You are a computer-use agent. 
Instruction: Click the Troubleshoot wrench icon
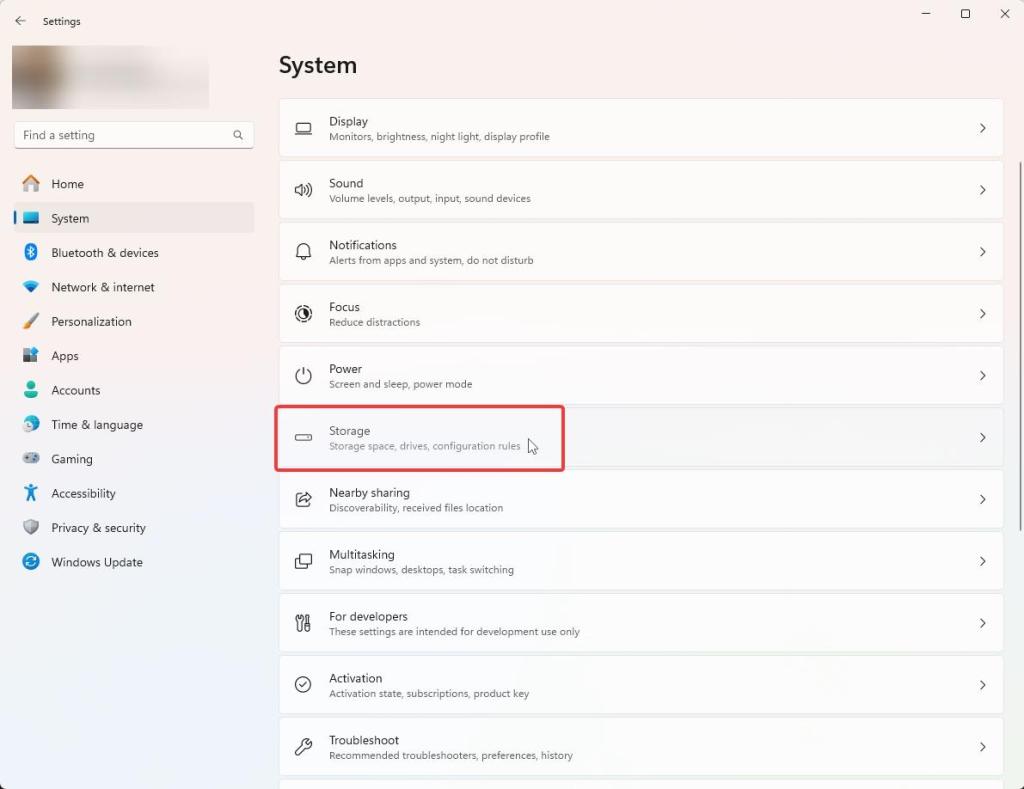pyautogui.click(x=303, y=747)
